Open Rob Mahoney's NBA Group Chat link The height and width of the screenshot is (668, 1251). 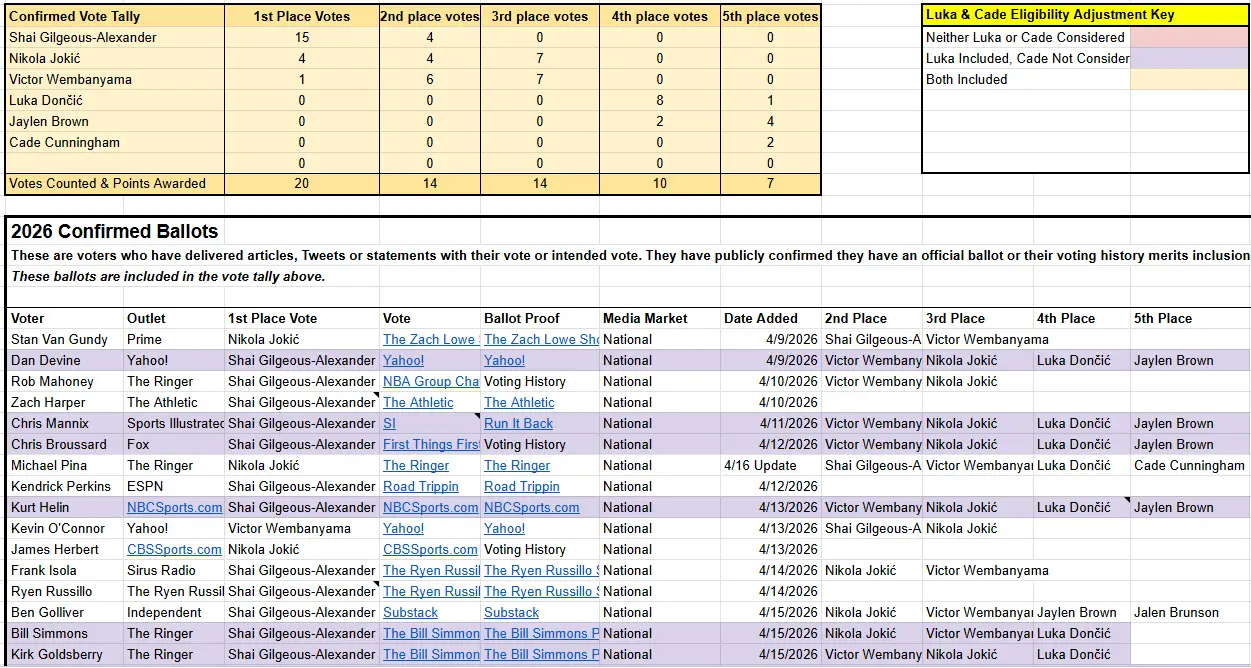coord(431,381)
